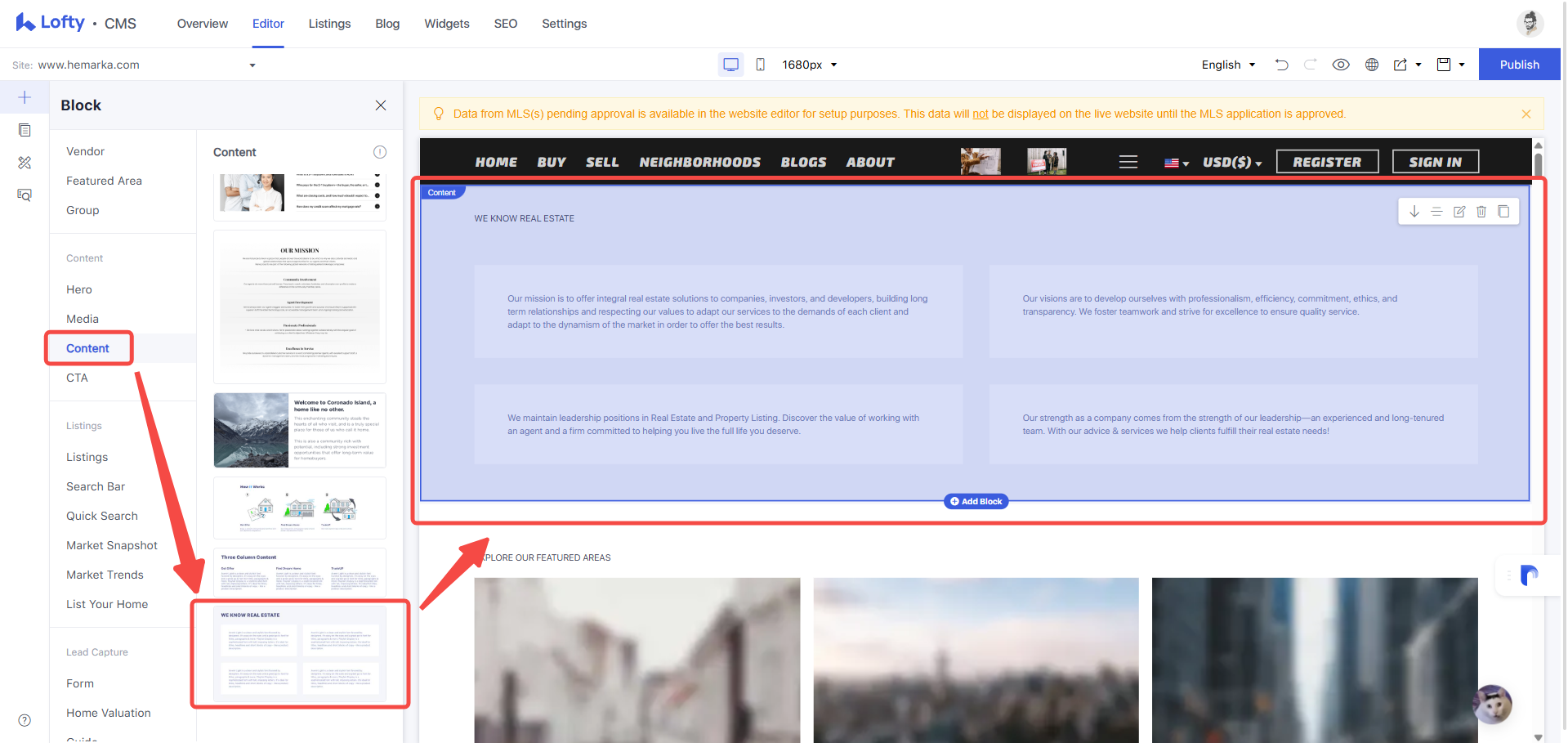Image resolution: width=1568 pixels, height=743 pixels.
Task: Open the globe domain icon
Action: click(1372, 65)
